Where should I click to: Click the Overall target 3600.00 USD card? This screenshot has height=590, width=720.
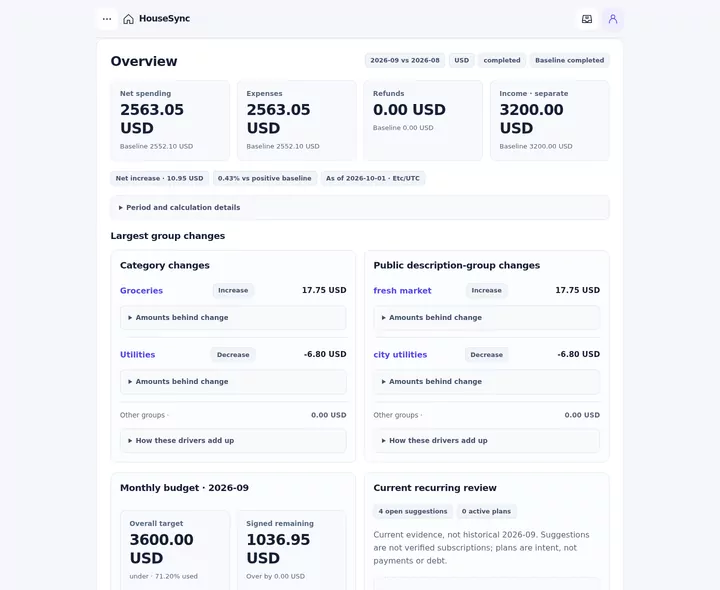(x=175, y=550)
